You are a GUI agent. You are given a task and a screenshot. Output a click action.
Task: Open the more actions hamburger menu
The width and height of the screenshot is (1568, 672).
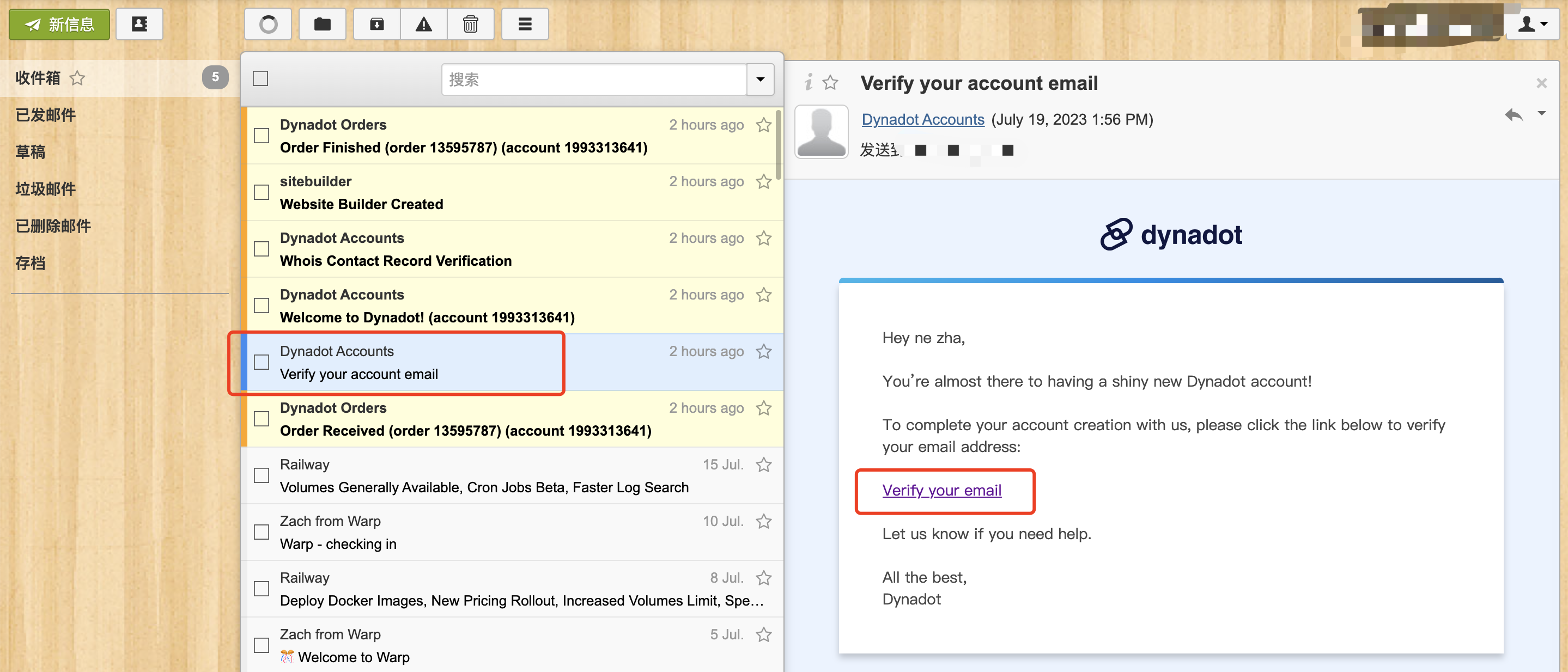[525, 25]
